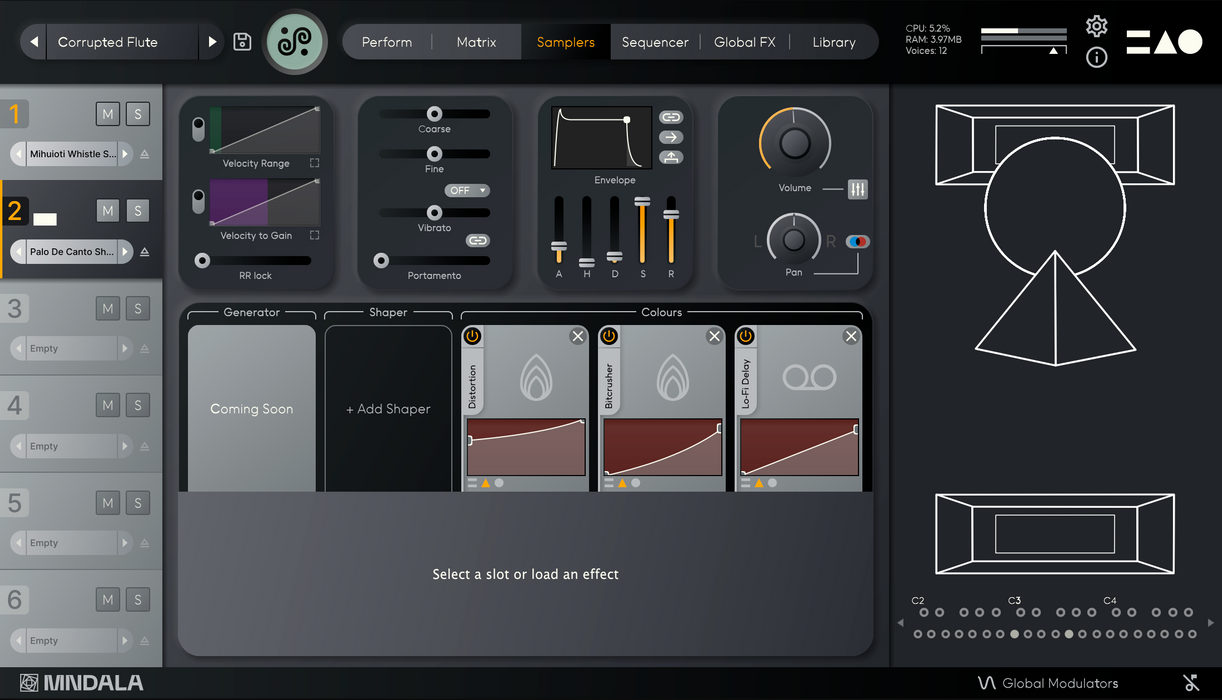Click the save preset floppy disk icon
Viewport: 1222px width, 700px height.
coord(242,42)
